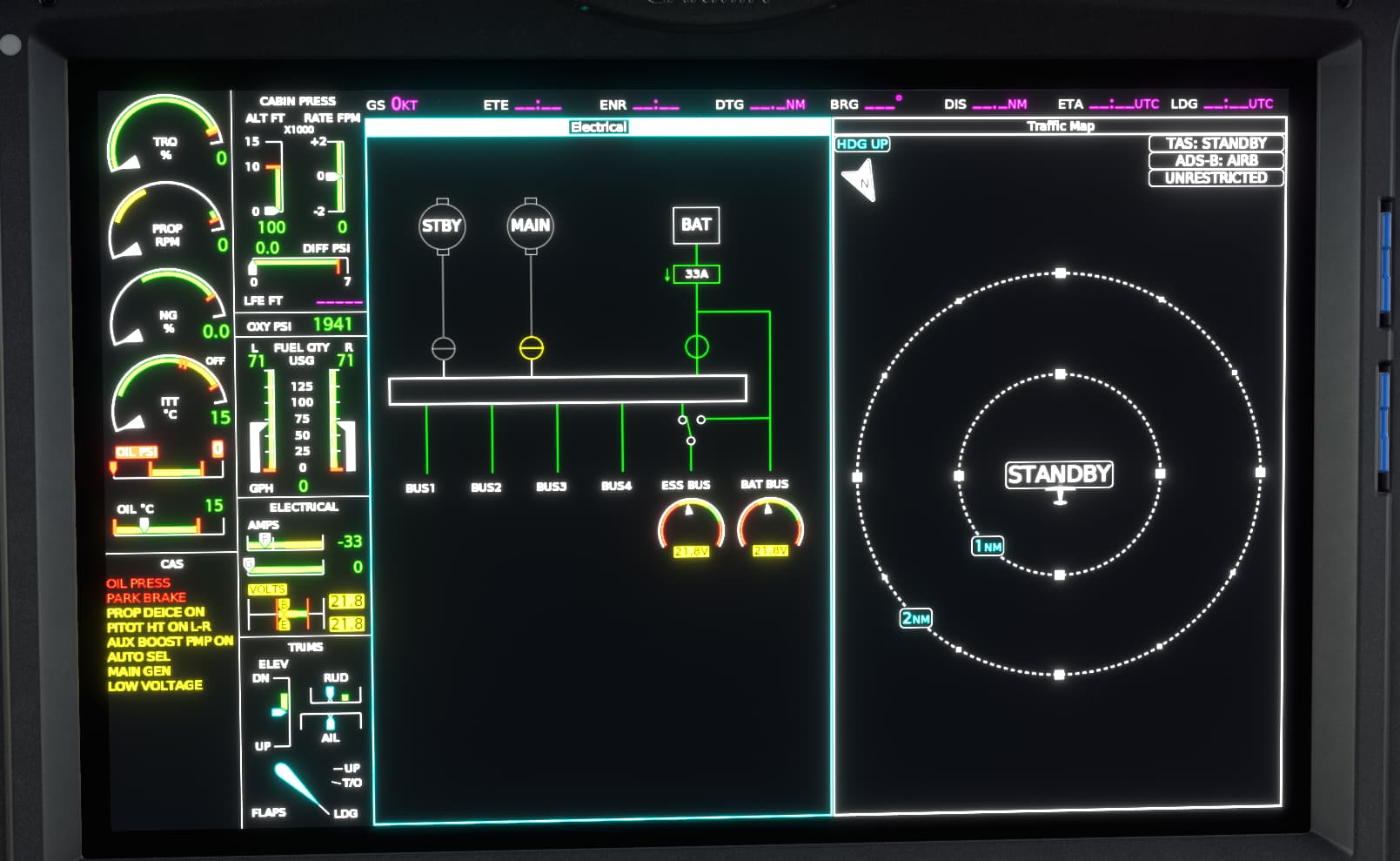The image size is (1400, 861).
Task: Click the ESS BUS voltmeter gauge
Action: pyautogui.click(x=691, y=526)
